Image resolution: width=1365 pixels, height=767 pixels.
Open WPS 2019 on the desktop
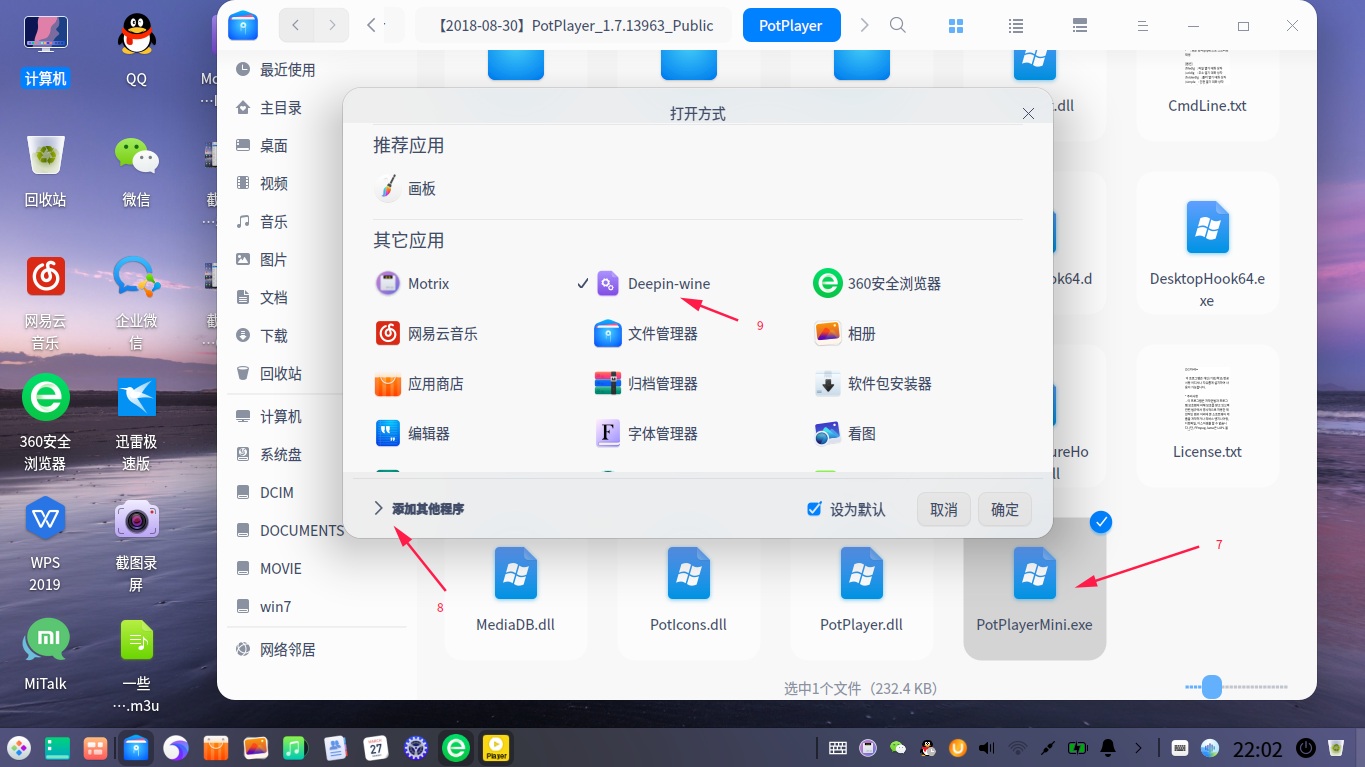pos(45,544)
